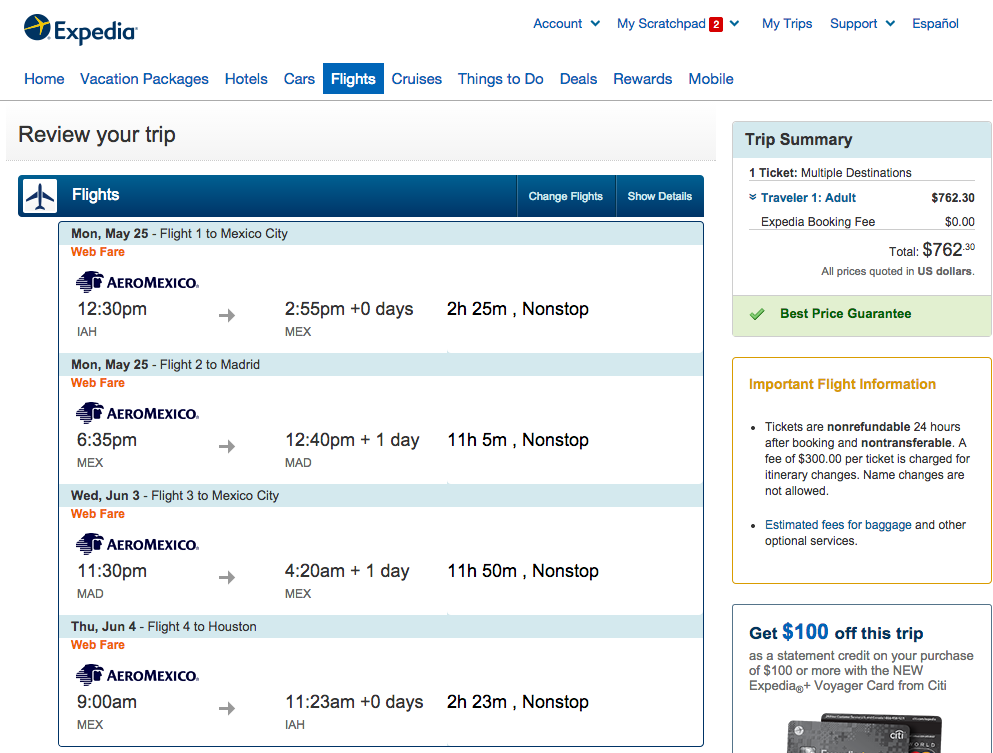Click the Change Flights button
The height and width of the screenshot is (753, 993).
pyautogui.click(x=566, y=196)
